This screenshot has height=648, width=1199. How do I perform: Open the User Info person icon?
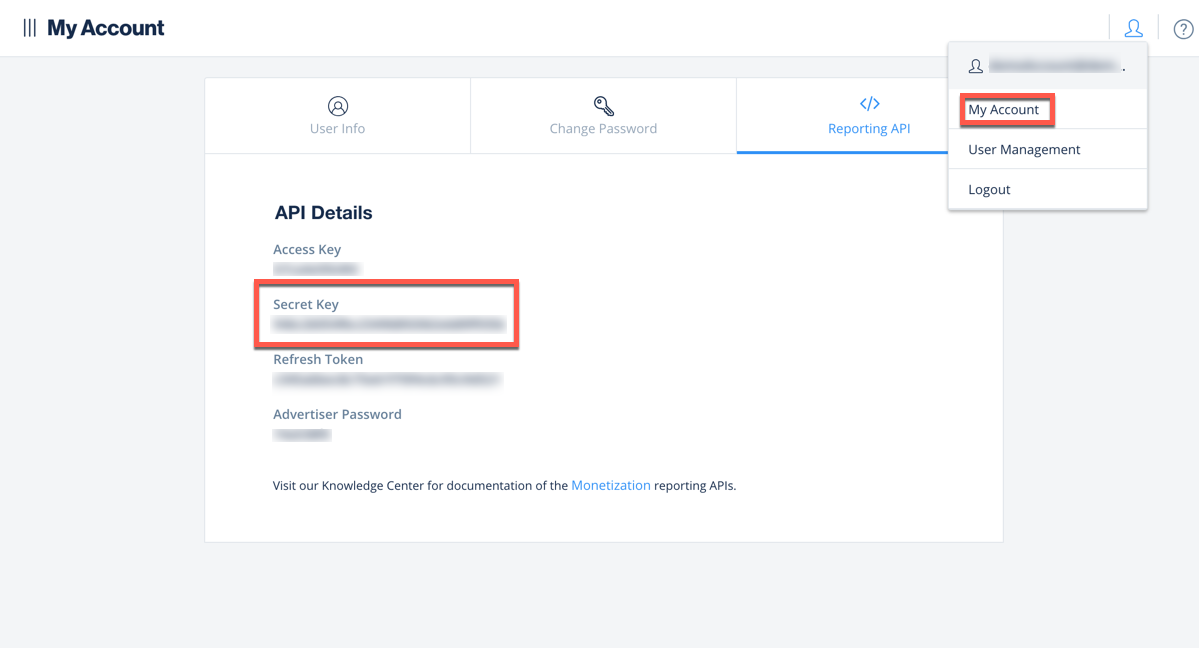click(x=337, y=105)
